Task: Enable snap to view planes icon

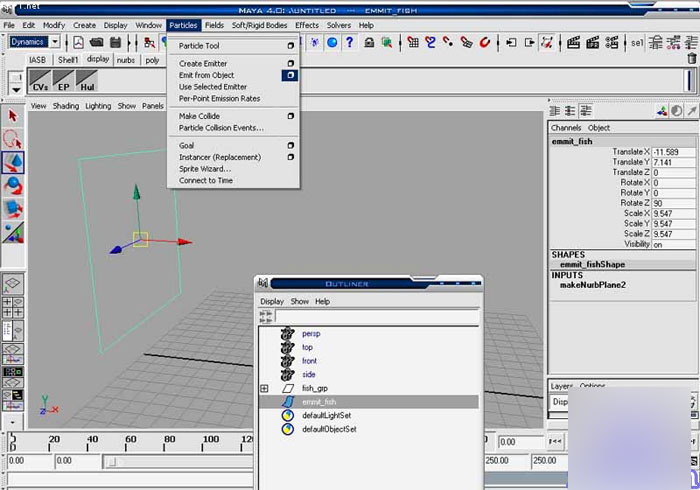Action: (466, 42)
